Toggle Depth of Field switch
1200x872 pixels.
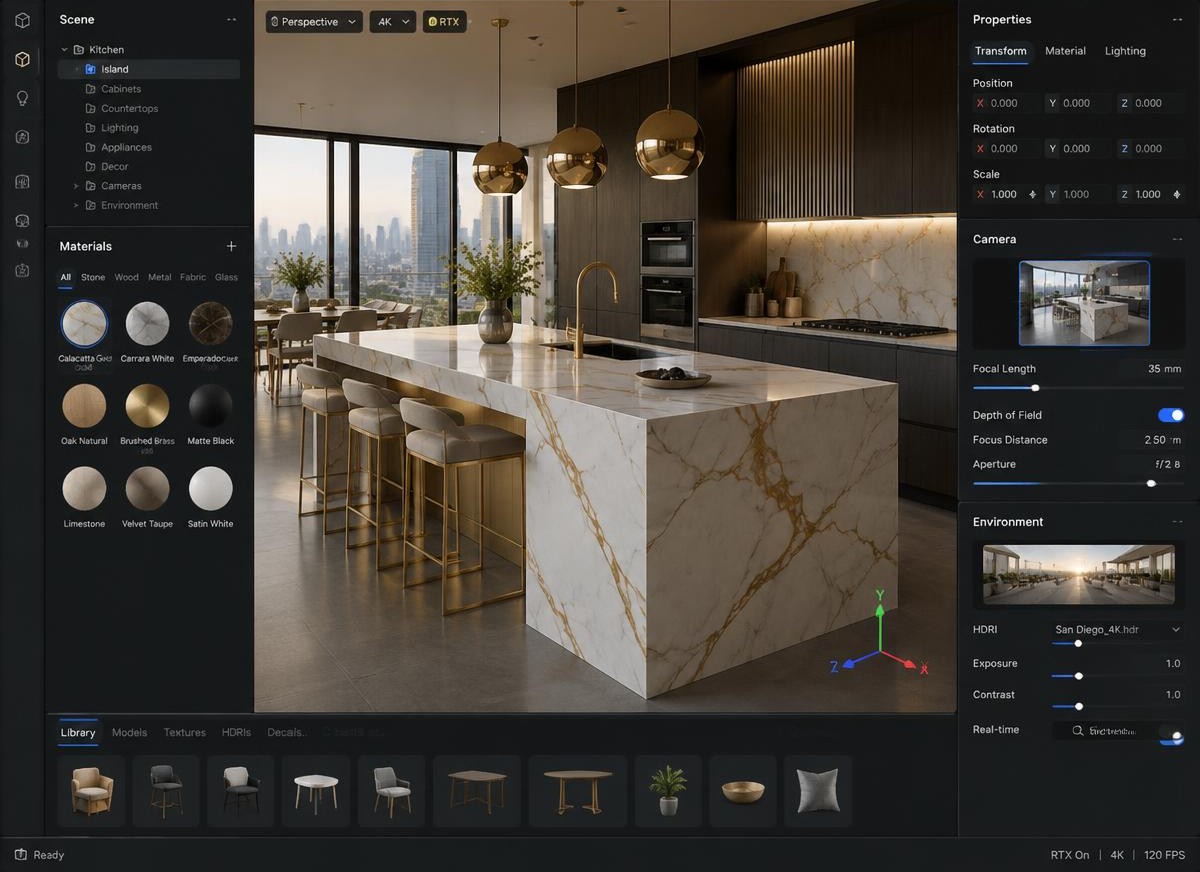point(1171,415)
